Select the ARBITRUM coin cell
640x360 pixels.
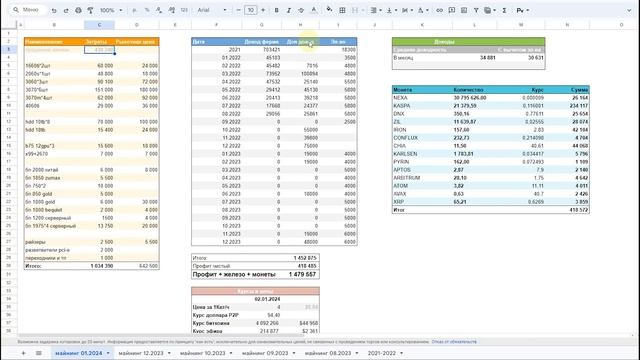(x=422, y=178)
